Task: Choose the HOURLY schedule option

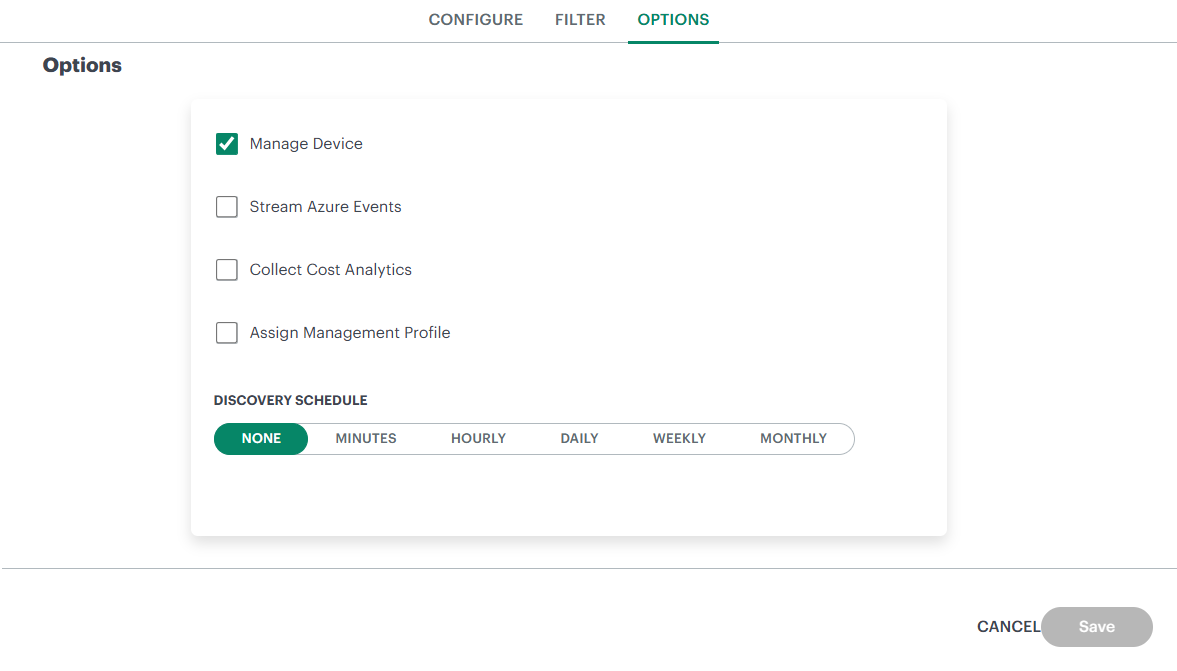Action: [x=478, y=439]
